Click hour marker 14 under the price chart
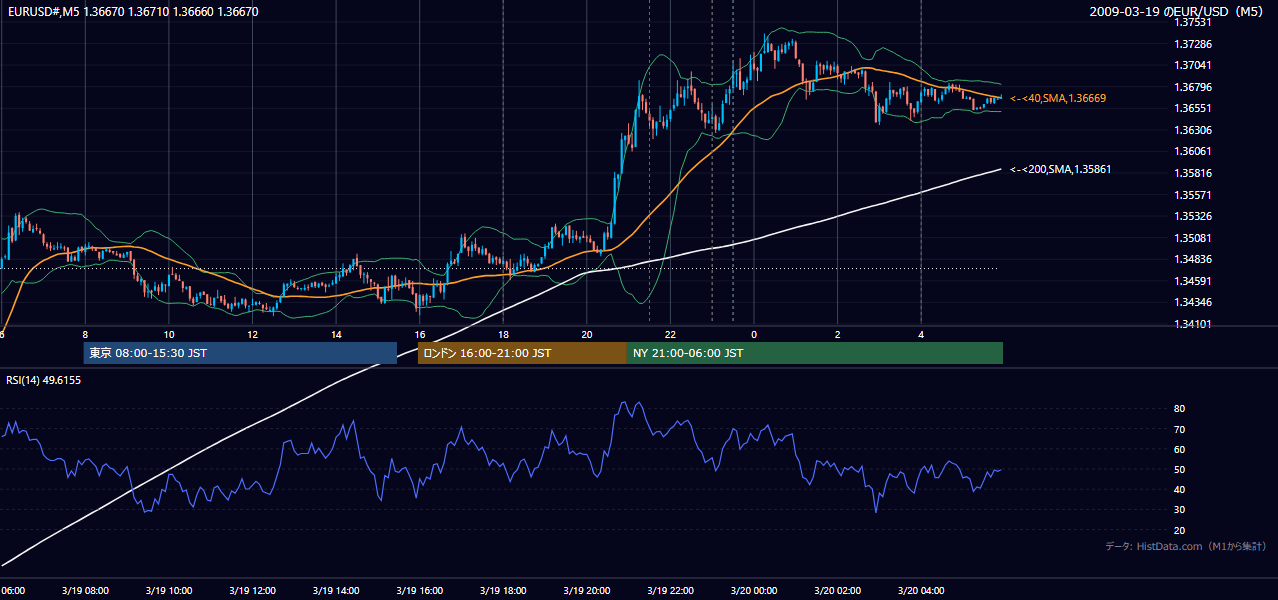This screenshot has width=1278, height=600. [336, 334]
